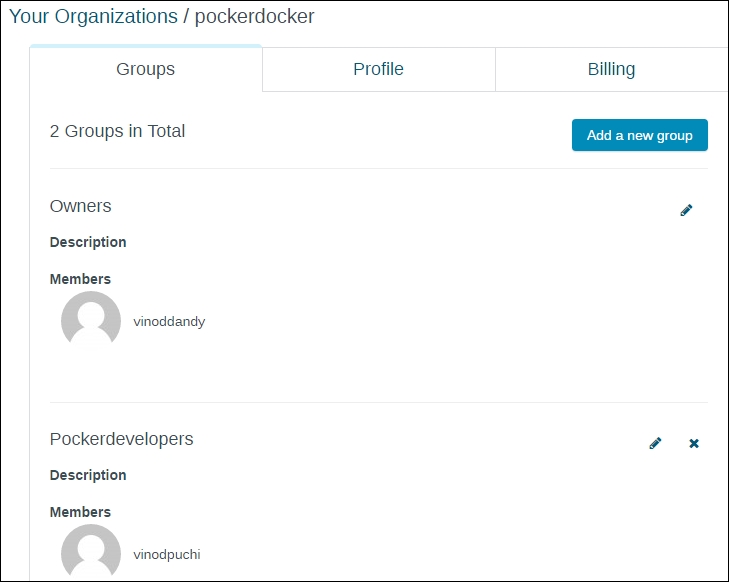Edit the Pockerdevelopers group pencil icon
Viewport: 729px width, 582px height.
tap(655, 443)
